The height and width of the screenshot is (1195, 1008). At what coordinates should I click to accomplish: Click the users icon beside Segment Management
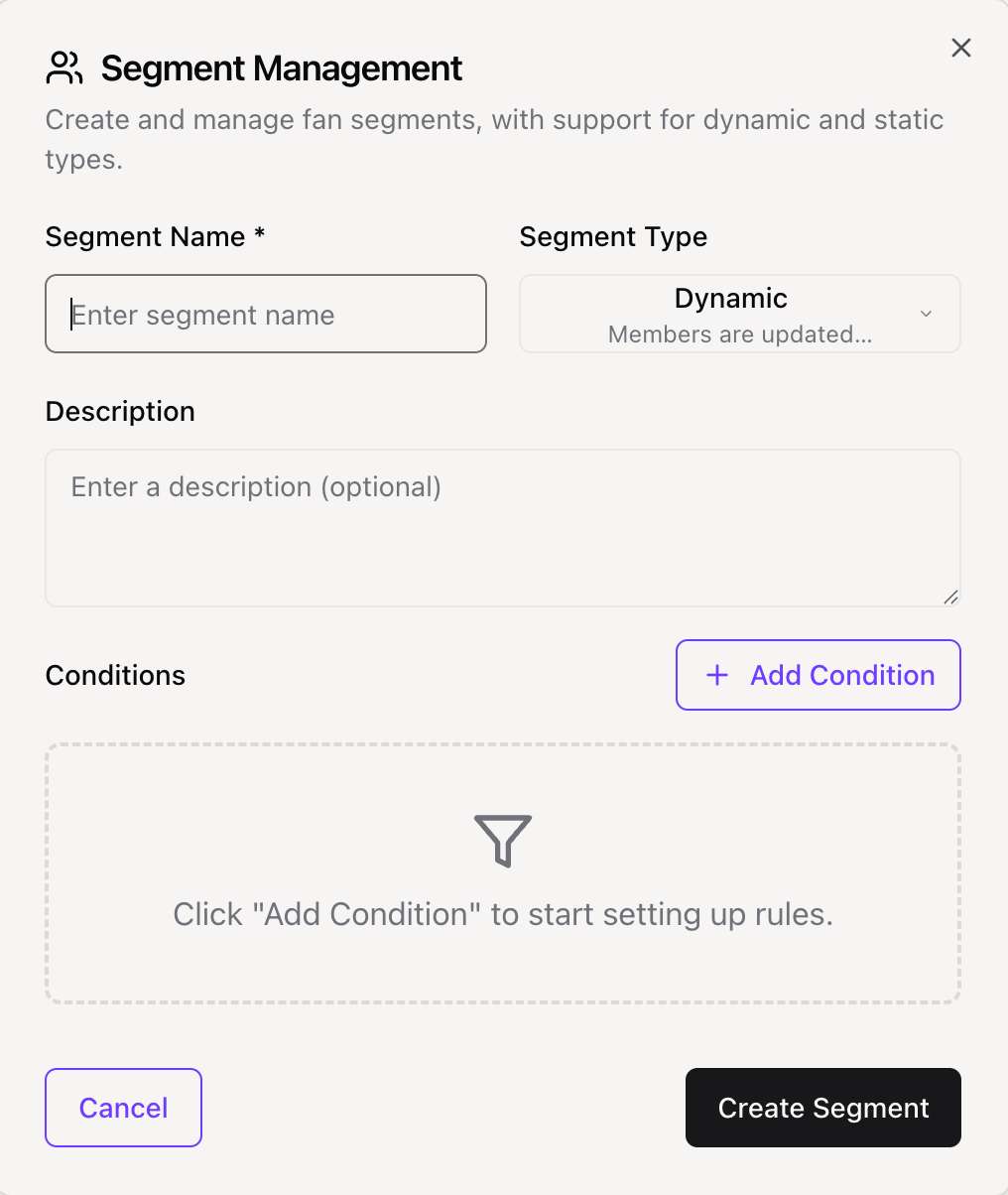pyautogui.click(x=65, y=68)
